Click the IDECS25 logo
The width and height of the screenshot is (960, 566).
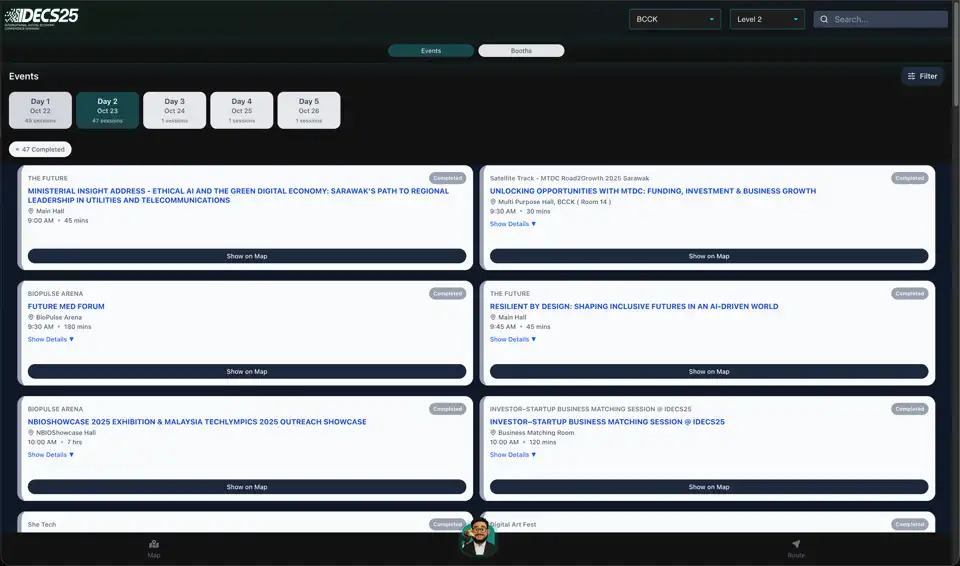pyautogui.click(x=42, y=17)
